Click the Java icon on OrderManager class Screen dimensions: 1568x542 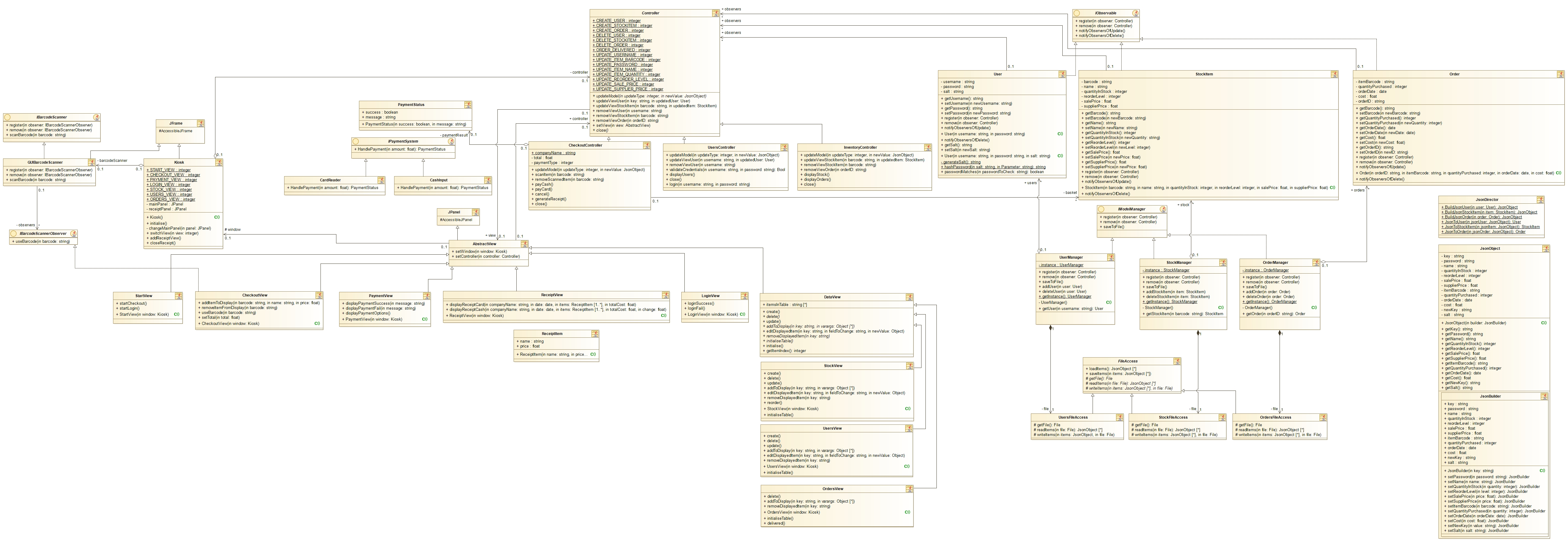click(1316, 263)
